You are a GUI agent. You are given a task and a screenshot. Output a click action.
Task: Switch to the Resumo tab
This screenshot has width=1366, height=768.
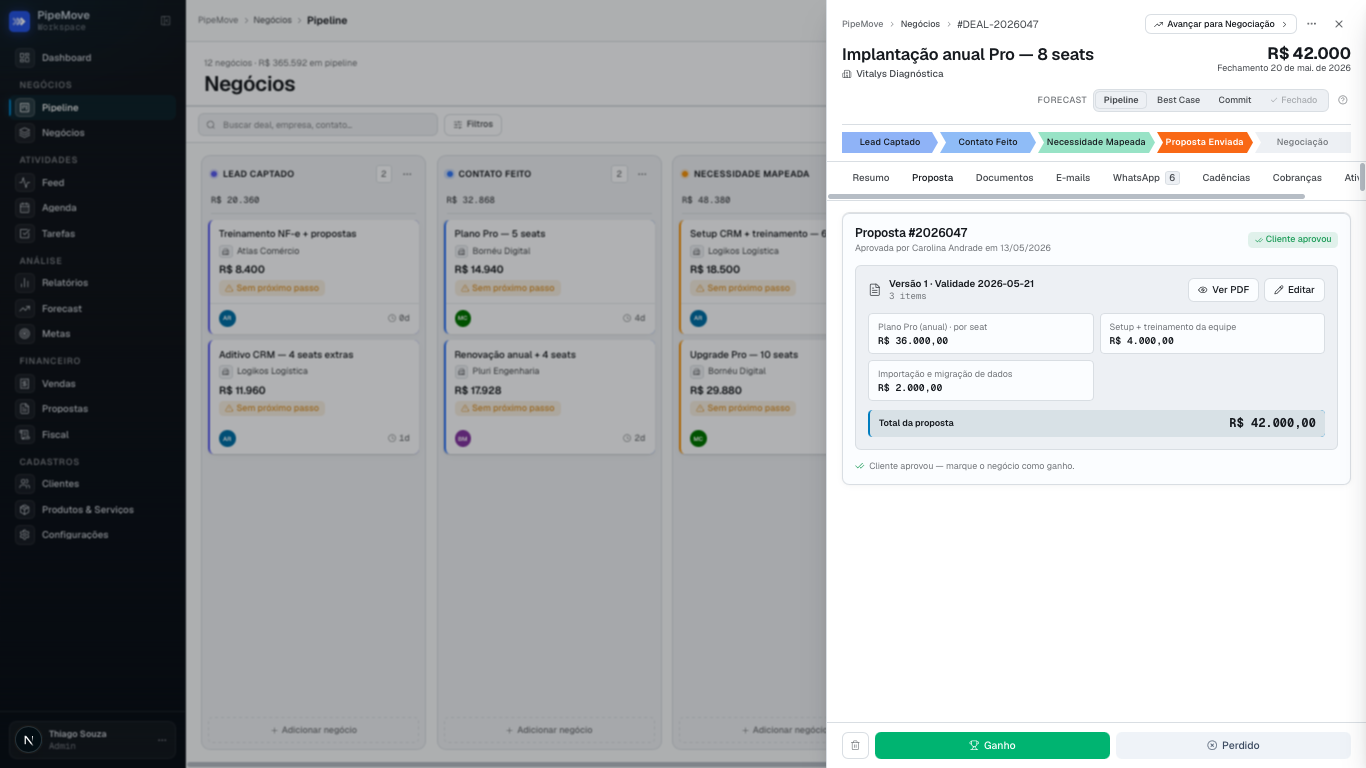[x=870, y=177]
